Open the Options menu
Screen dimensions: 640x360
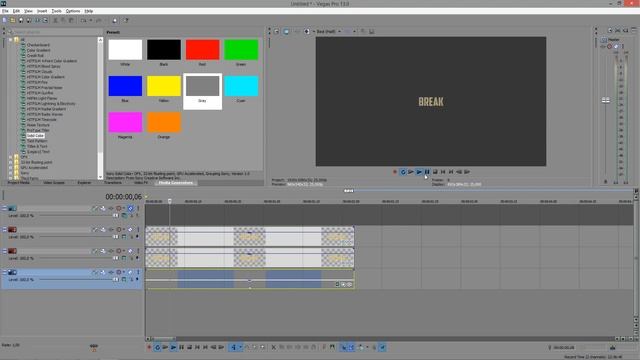pyautogui.click(x=73, y=11)
